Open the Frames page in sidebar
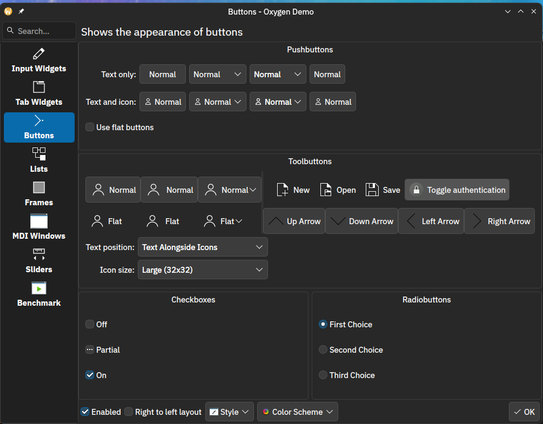543x424 pixels. 39,194
